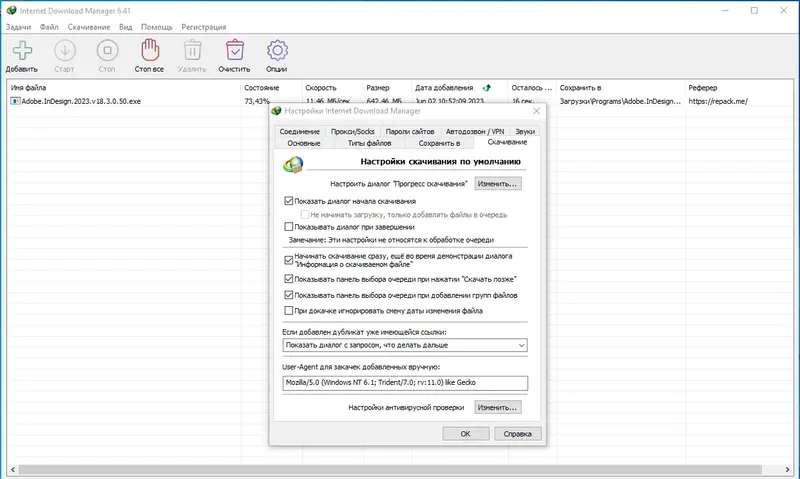The width and height of the screenshot is (800, 479).
Task: Click the Добавить (add download) toolbar icon
Action: (22, 51)
